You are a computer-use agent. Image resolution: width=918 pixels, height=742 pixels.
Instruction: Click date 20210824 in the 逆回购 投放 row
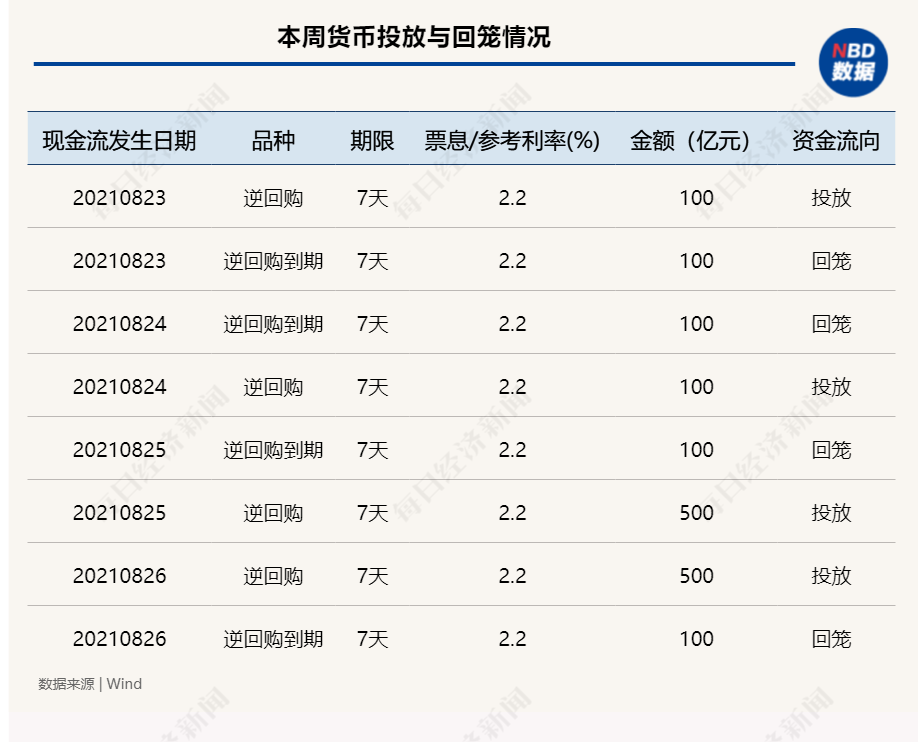119,387
